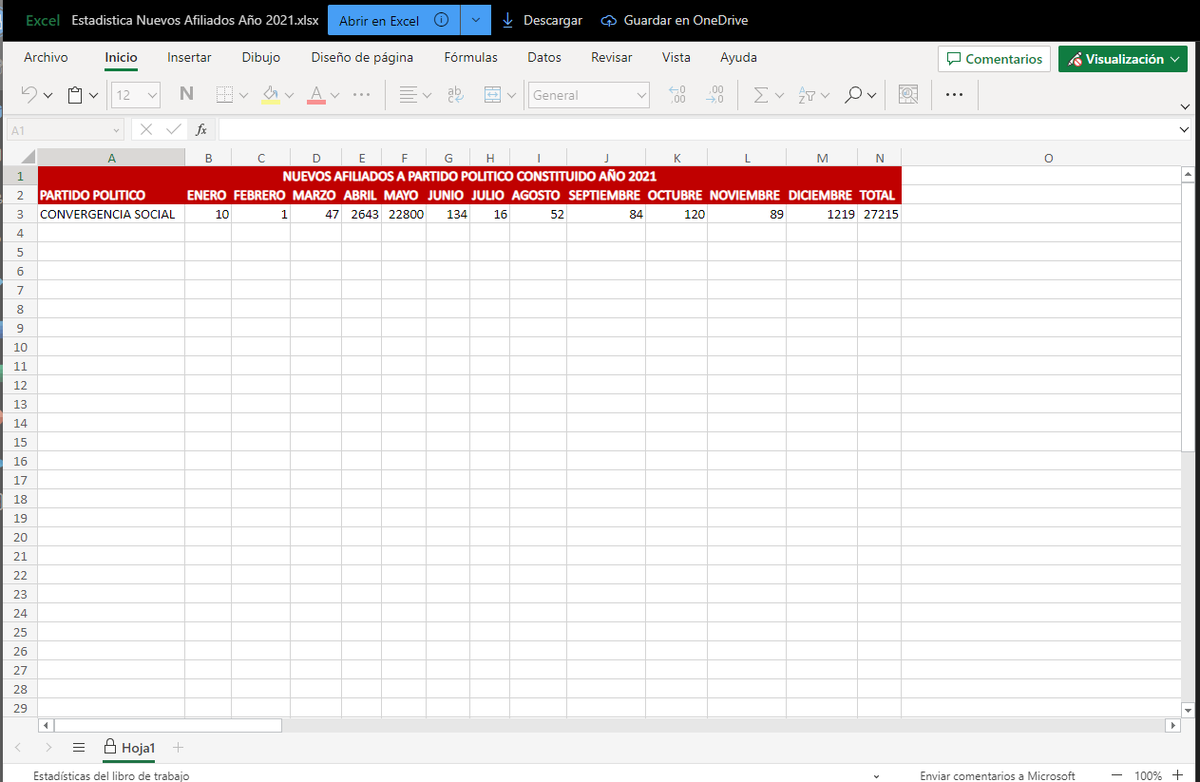The image size is (1200, 782).
Task: Click the text alignment icon
Action: click(408, 95)
